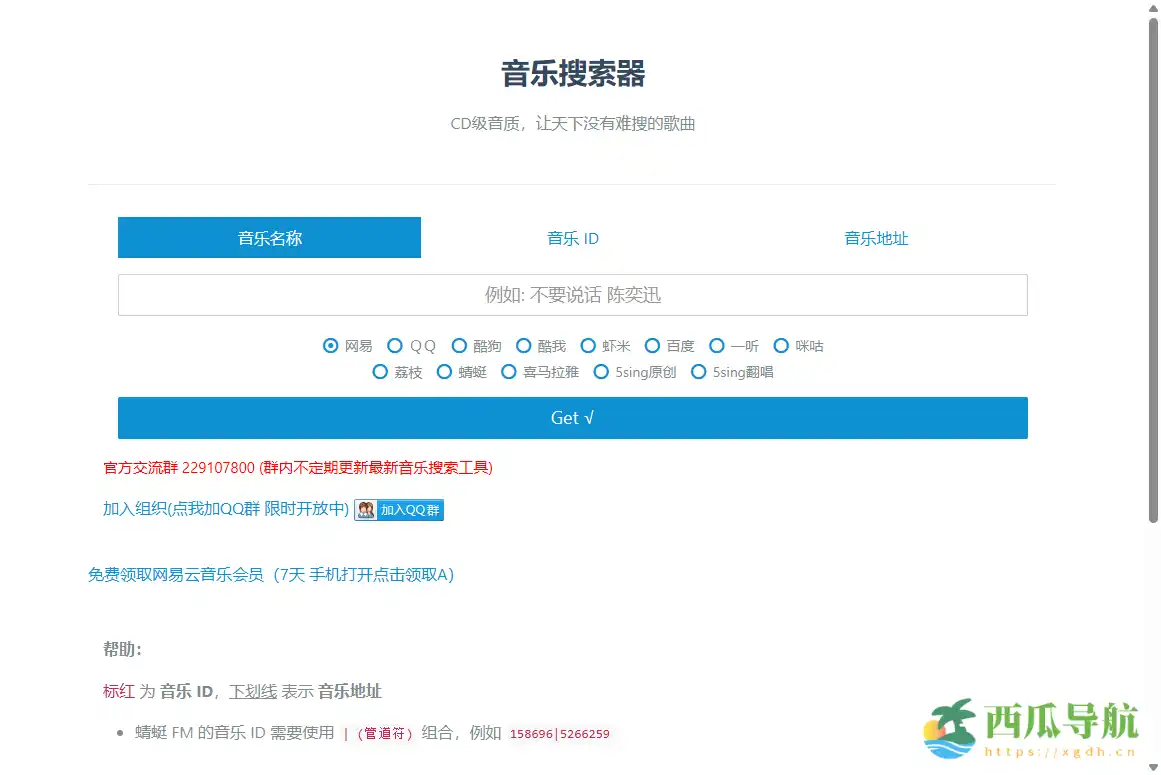Choose 酷我 as search source
This screenshot has height=775, width=1161.
click(524, 346)
